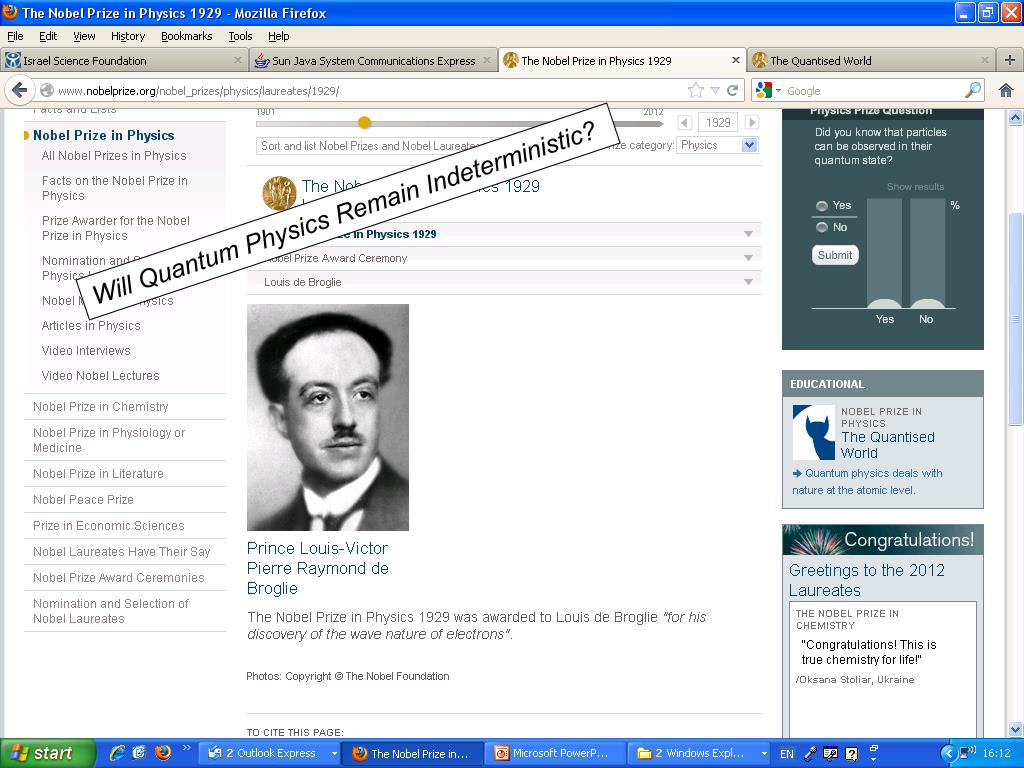Screen dimensions: 1024x768
Task: Open Nobel Prize in Chemistry link
Action: click(101, 406)
